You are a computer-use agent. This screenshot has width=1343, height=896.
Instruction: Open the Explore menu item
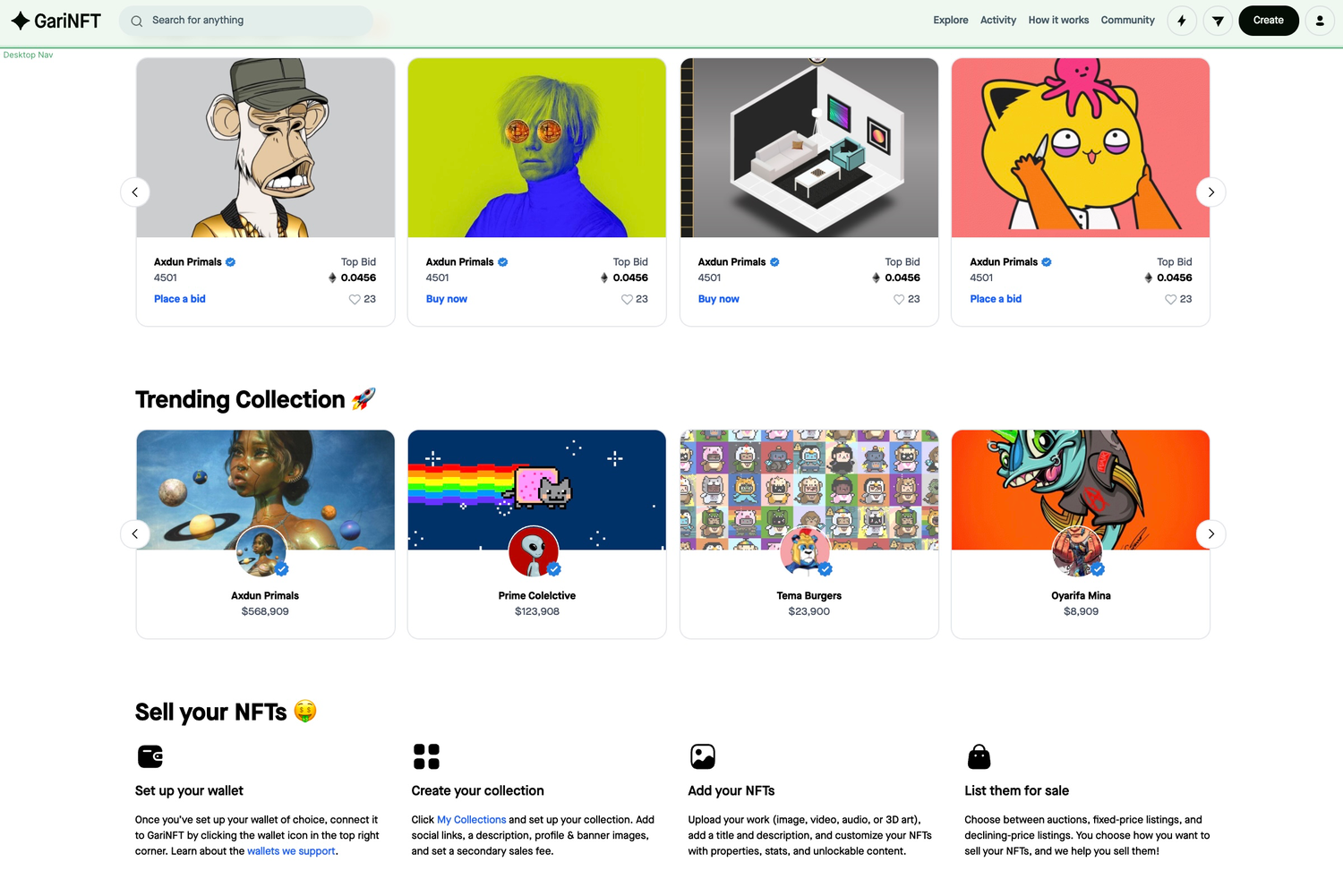click(x=951, y=20)
